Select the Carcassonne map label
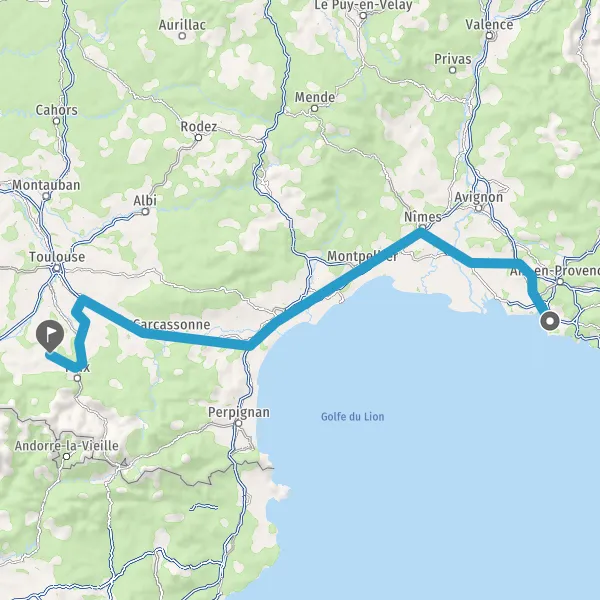Viewport: 600px width, 600px height. pos(172,324)
